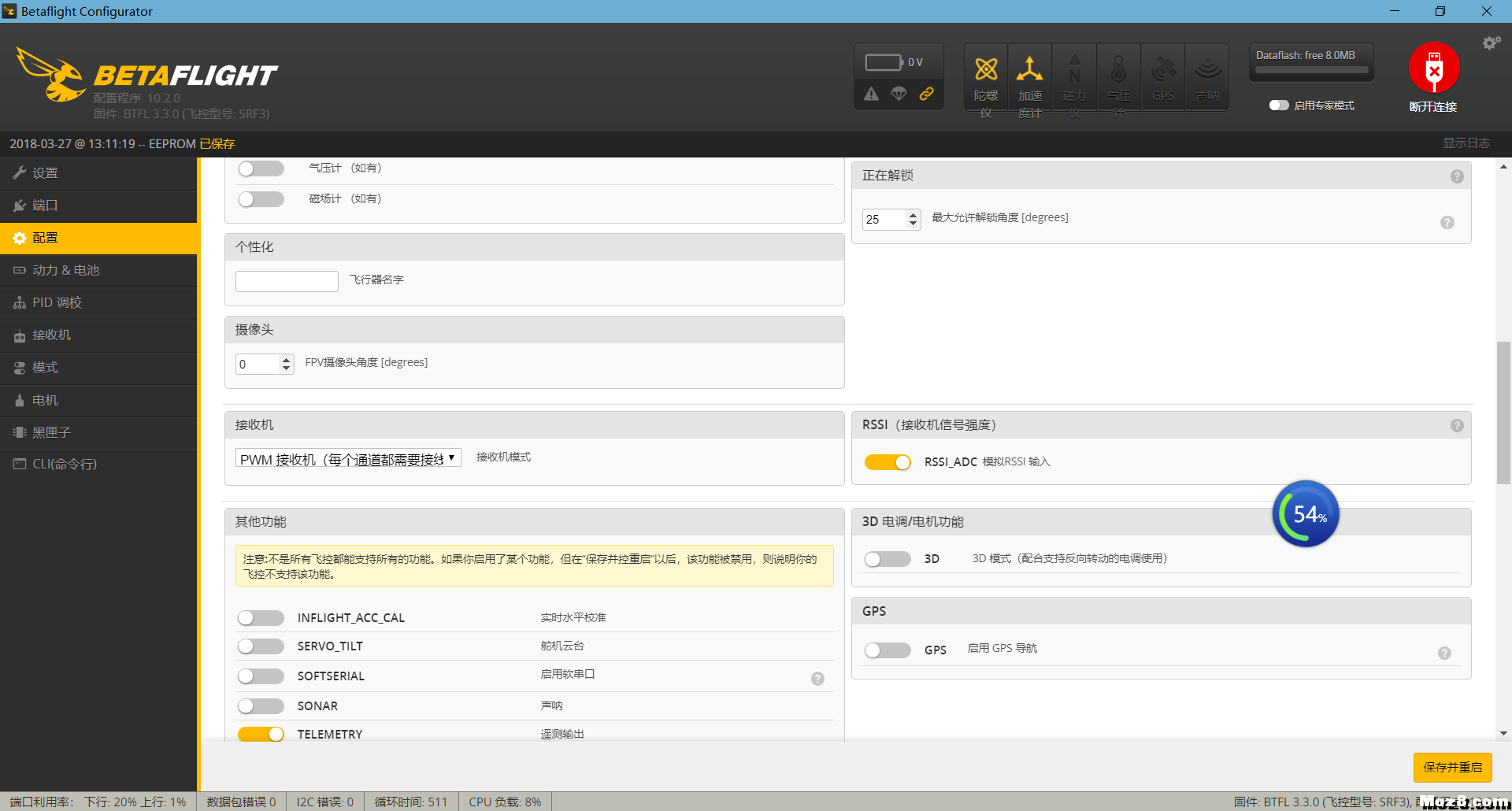Click 断开连接 (Disconnect) label
1512x811 pixels.
1433,107
